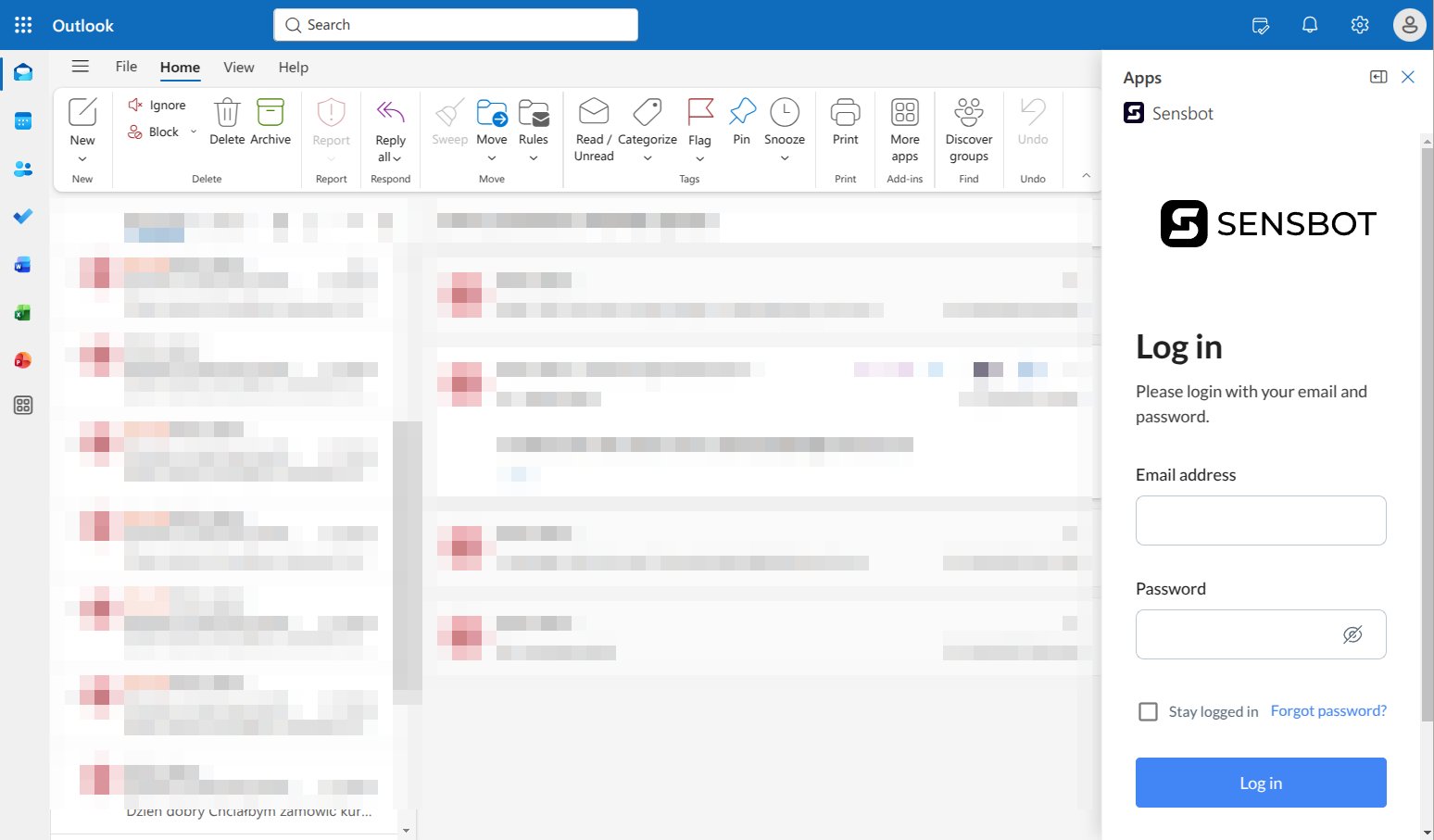Follow the Forgot password? link
Viewport: 1434px width, 840px height.
coord(1328,710)
